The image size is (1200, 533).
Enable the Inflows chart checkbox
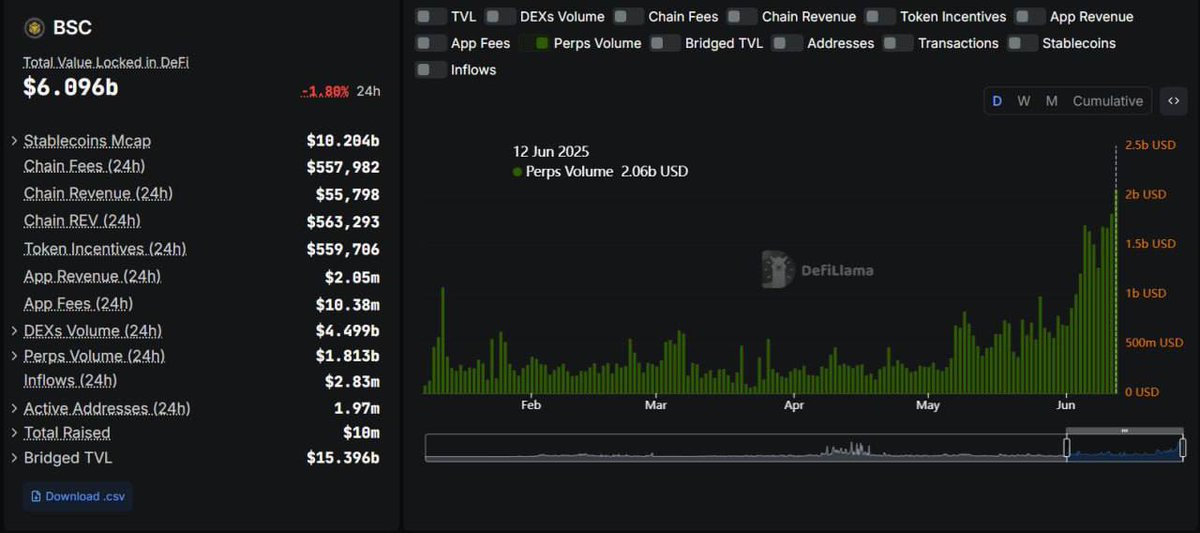[431, 70]
